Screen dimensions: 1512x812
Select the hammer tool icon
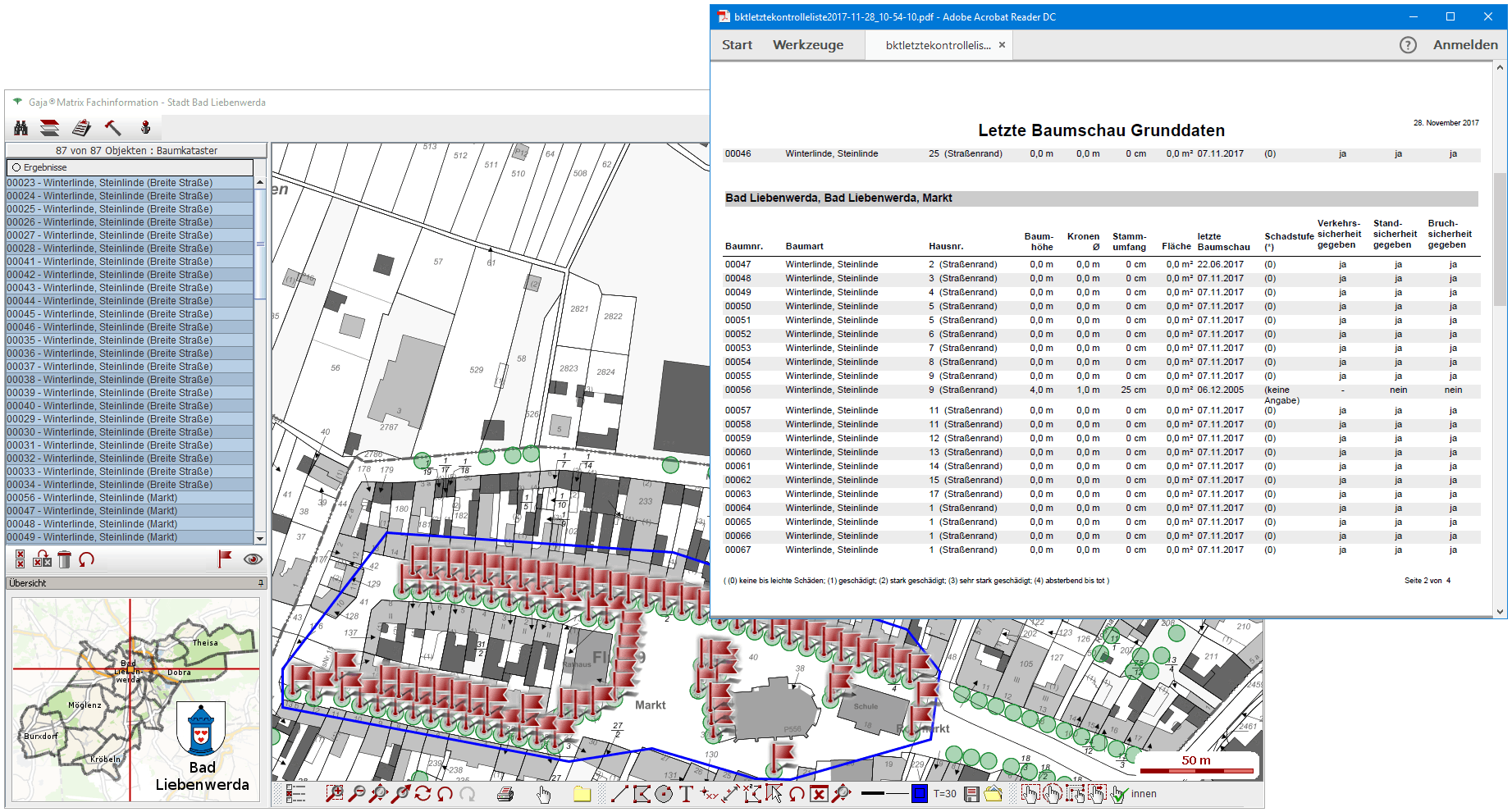tap(112, 128)
